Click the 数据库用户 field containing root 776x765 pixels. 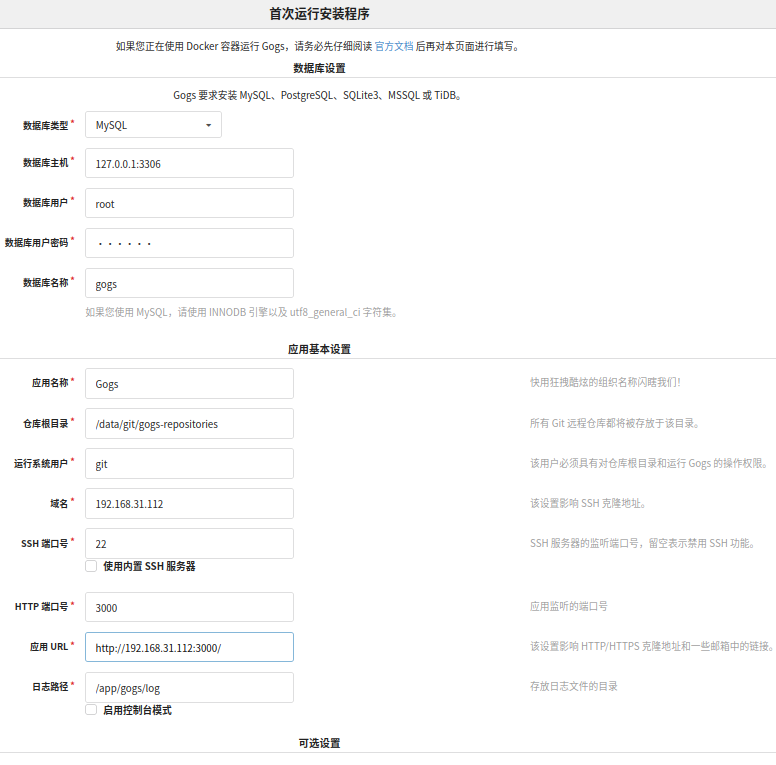(x=190, y=203)
